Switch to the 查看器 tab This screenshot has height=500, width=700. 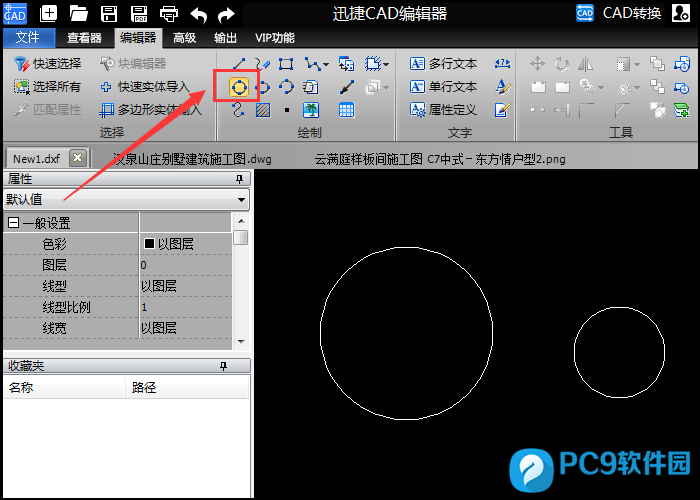tap(84, 38)
